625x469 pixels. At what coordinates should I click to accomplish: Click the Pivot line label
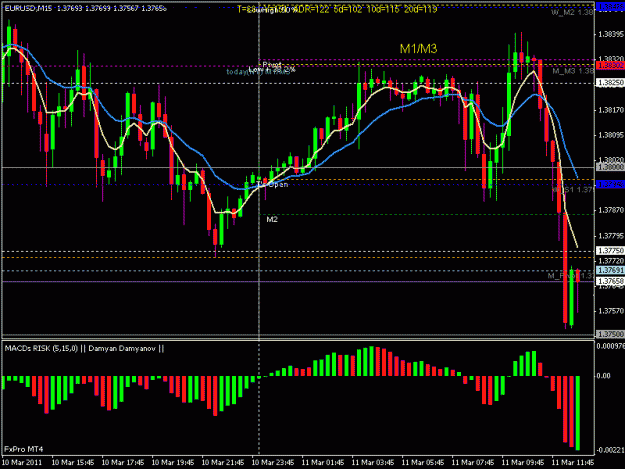(272, 64)
